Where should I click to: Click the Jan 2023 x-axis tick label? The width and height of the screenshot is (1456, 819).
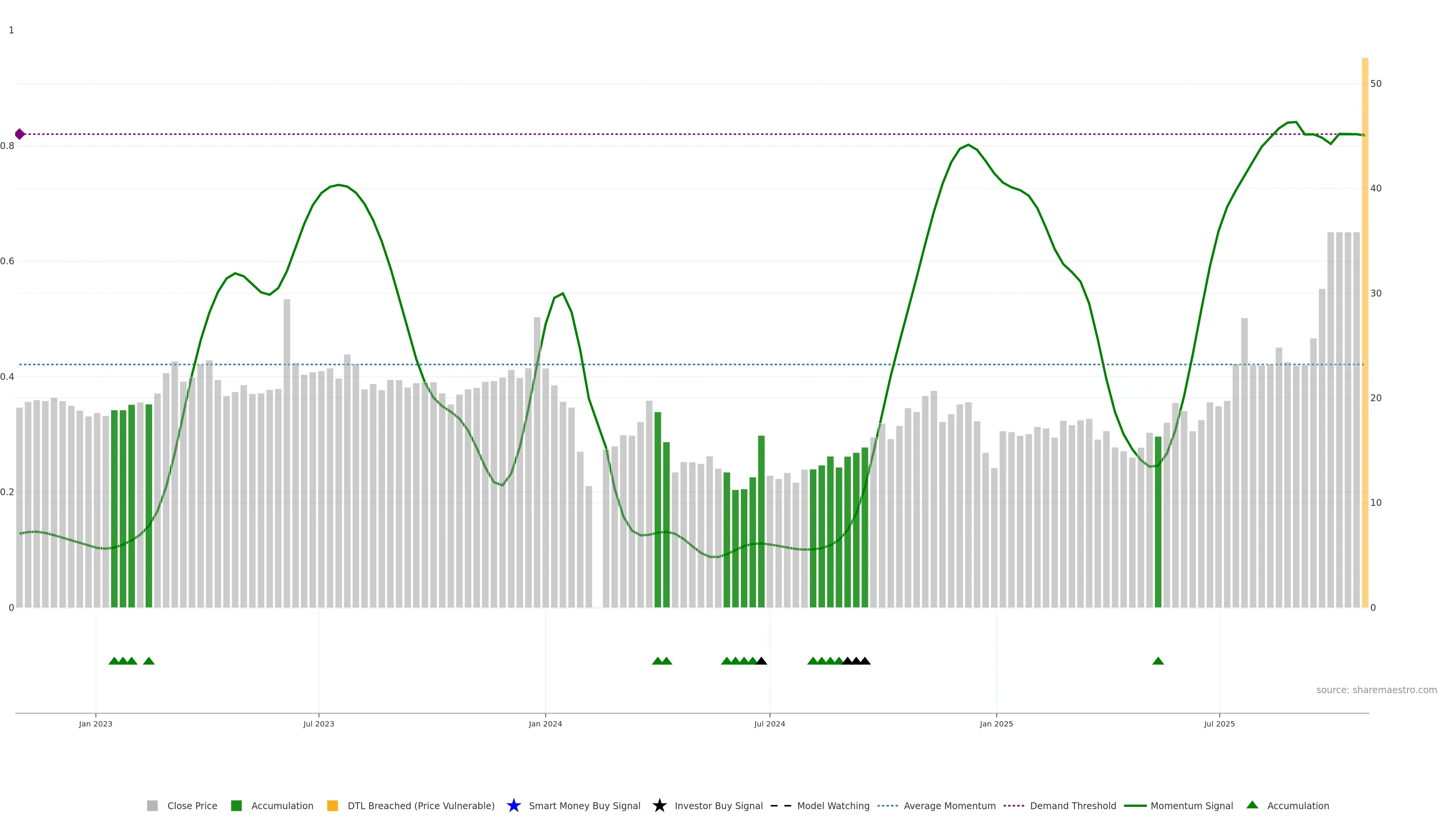coord(96,724)
